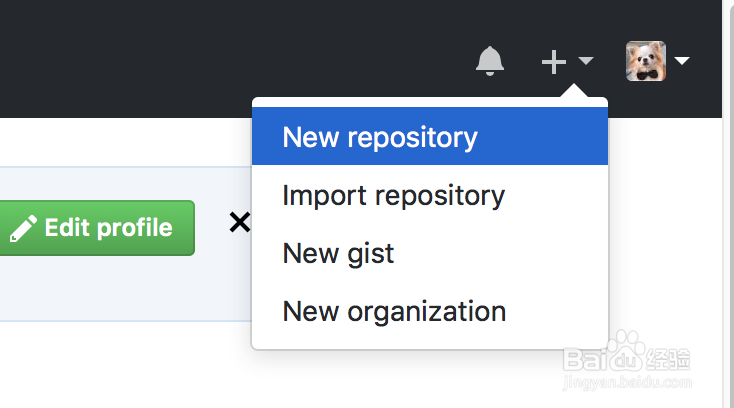This screenshot has height=408, width=734.
Task: Choose New organization from dropdown
Action: coord(394,311)
